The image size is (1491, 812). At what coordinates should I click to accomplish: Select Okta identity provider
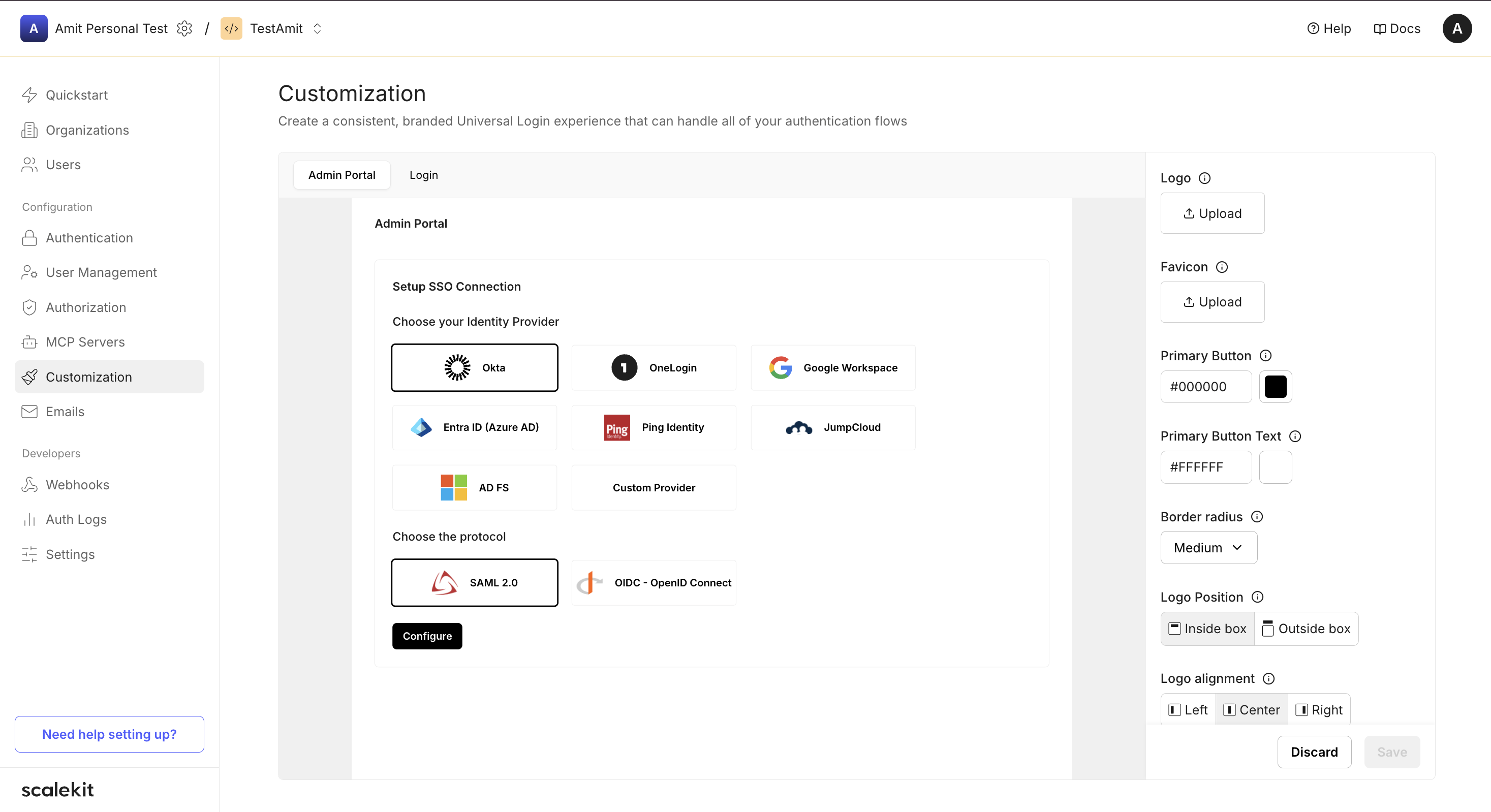(x=475, y=367)
